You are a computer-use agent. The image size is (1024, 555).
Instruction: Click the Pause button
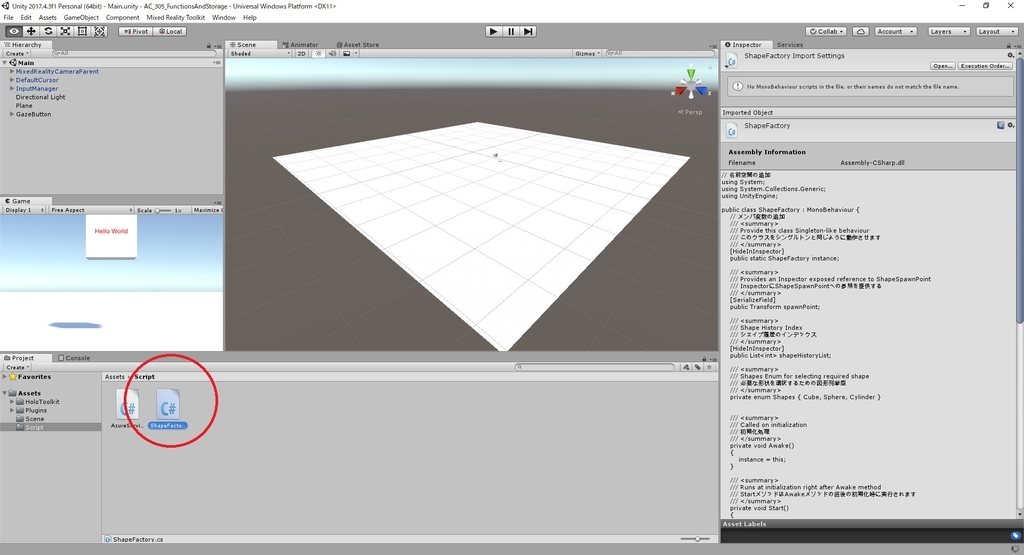point(511,31)
